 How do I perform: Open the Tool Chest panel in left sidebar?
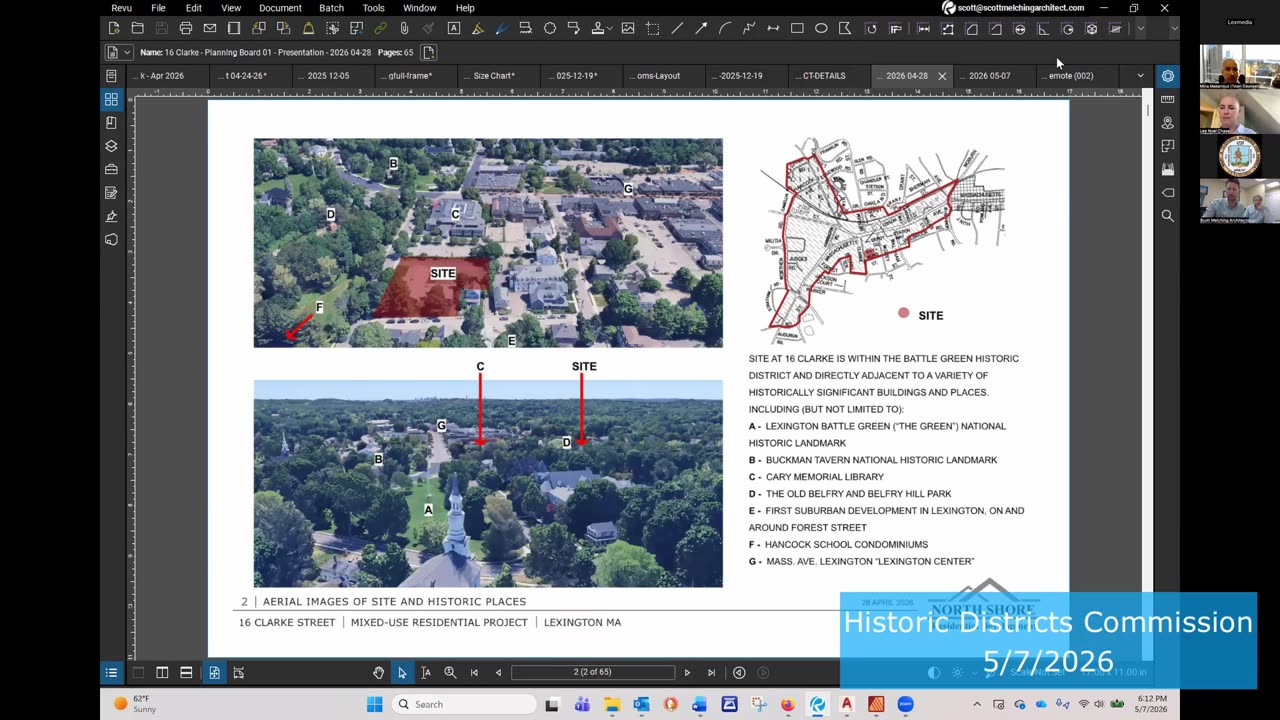coord(111,169)
